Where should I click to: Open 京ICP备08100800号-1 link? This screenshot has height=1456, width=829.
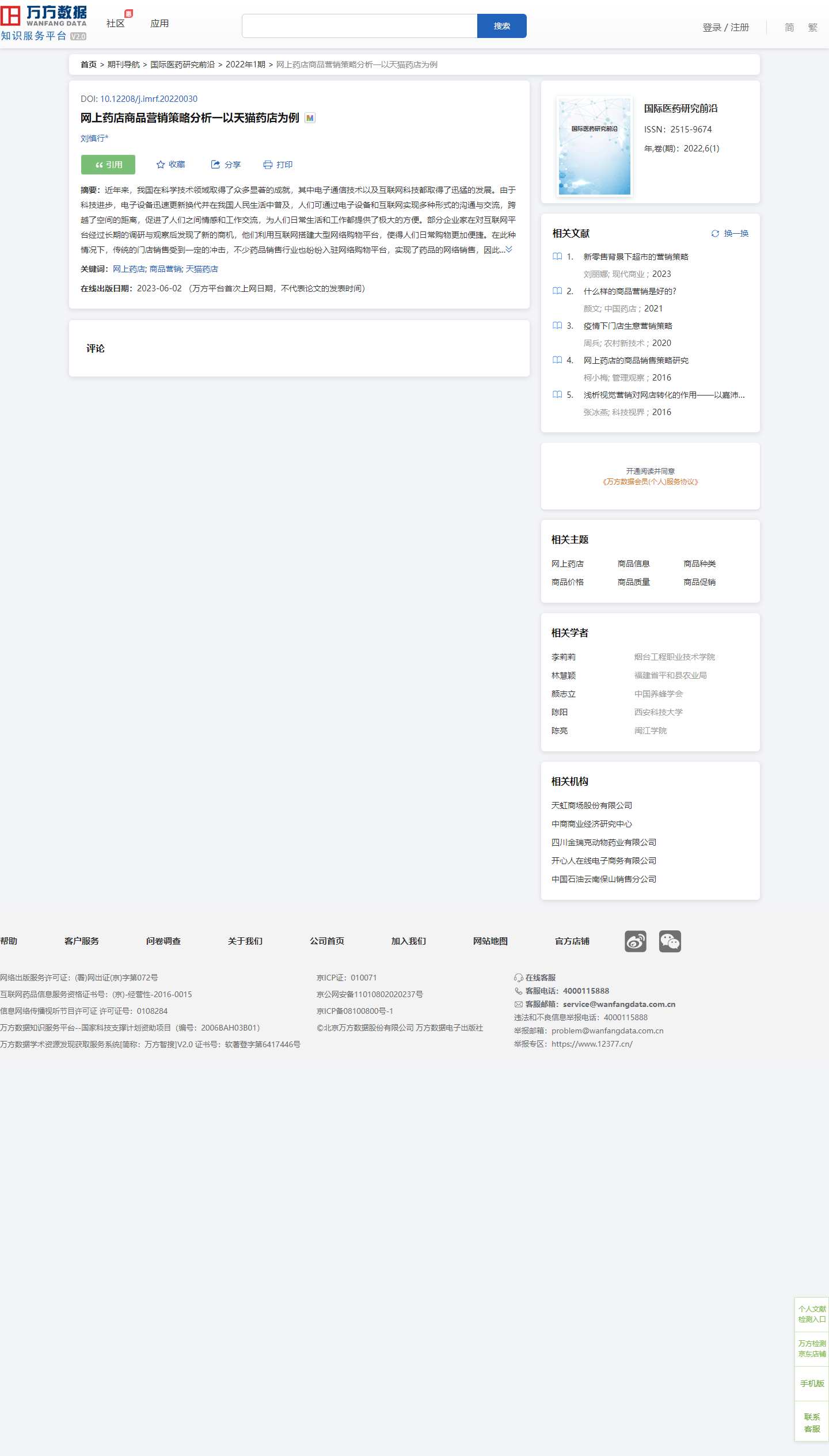pyautogui.click(x=355, y=1011)
